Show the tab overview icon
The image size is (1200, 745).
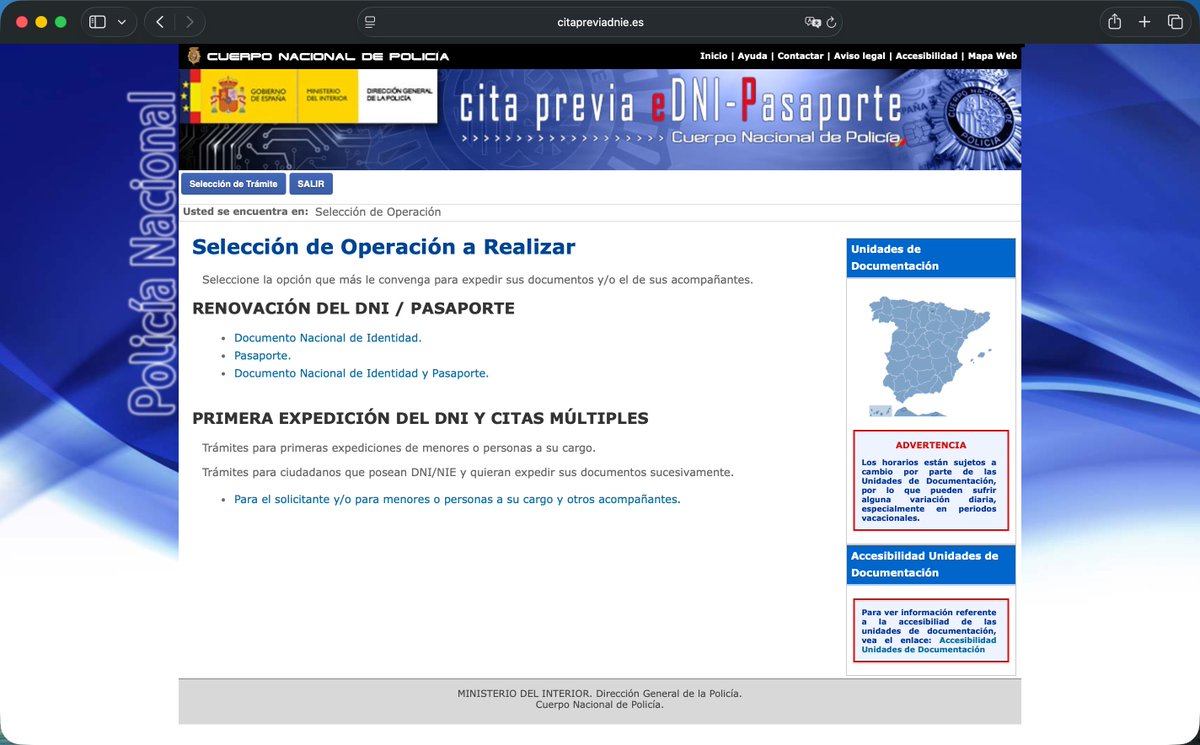pos(1175,22)
